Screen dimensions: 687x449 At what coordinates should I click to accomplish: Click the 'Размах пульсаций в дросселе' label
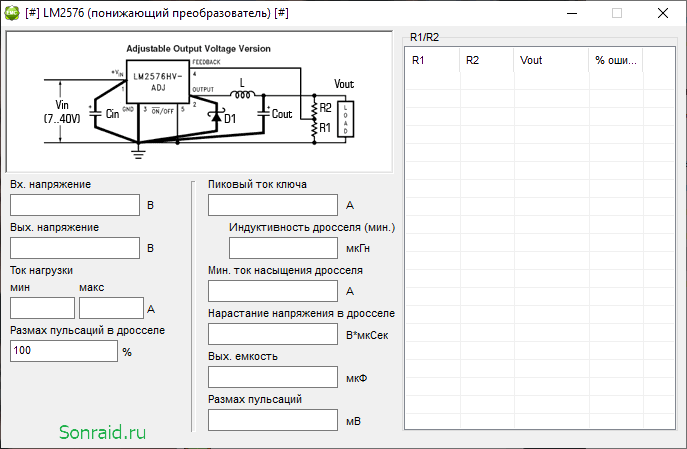pyautogui.click(x=88, y=330)
